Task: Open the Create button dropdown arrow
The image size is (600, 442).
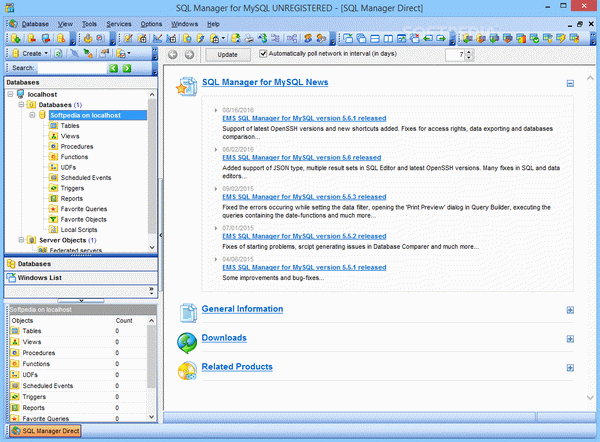Action: 46,54
